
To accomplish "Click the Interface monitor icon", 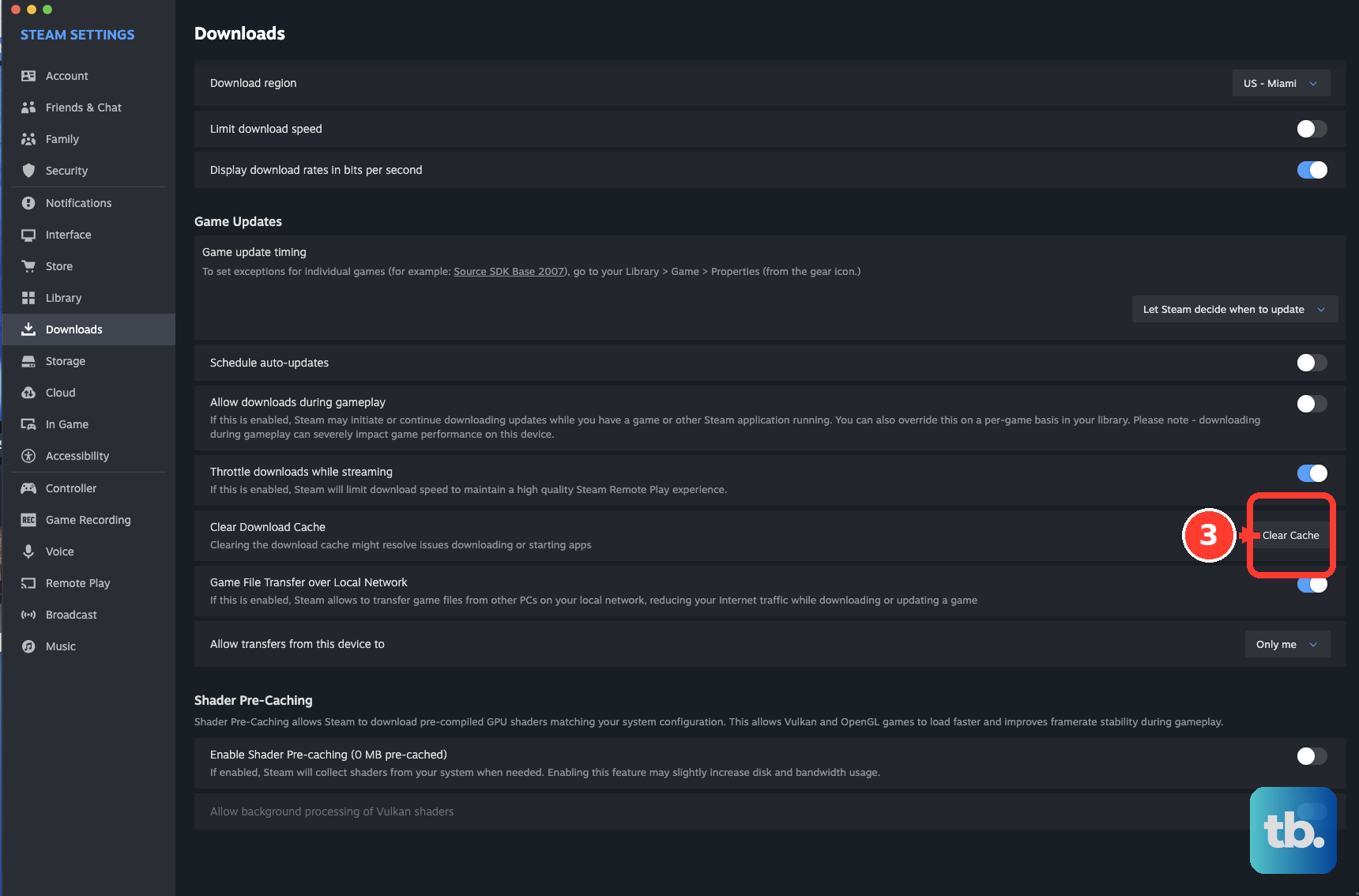I will point(28,235).
